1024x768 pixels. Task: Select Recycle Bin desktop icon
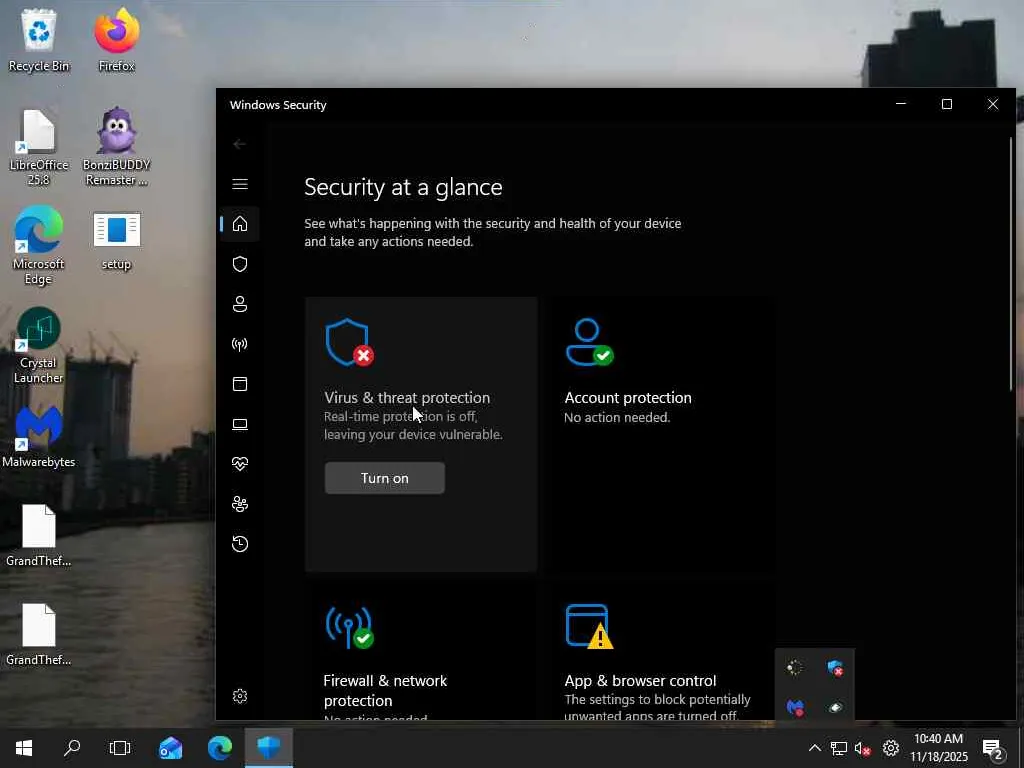coord(39,40)
